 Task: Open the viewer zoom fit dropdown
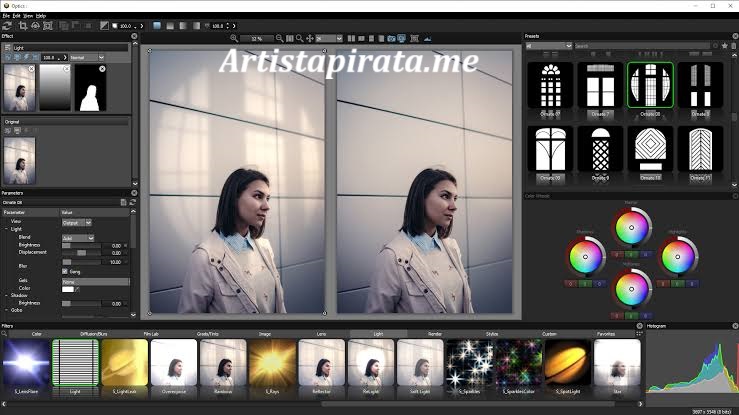pos(329,38)
